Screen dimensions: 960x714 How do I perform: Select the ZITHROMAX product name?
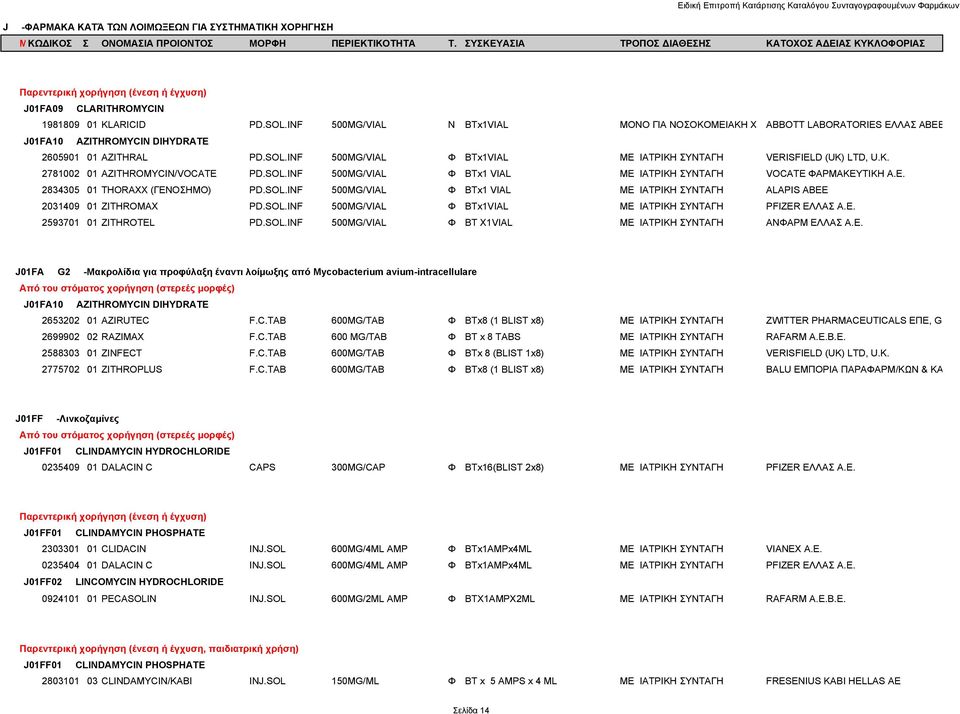pyautogui.click(x=129, y=206)
